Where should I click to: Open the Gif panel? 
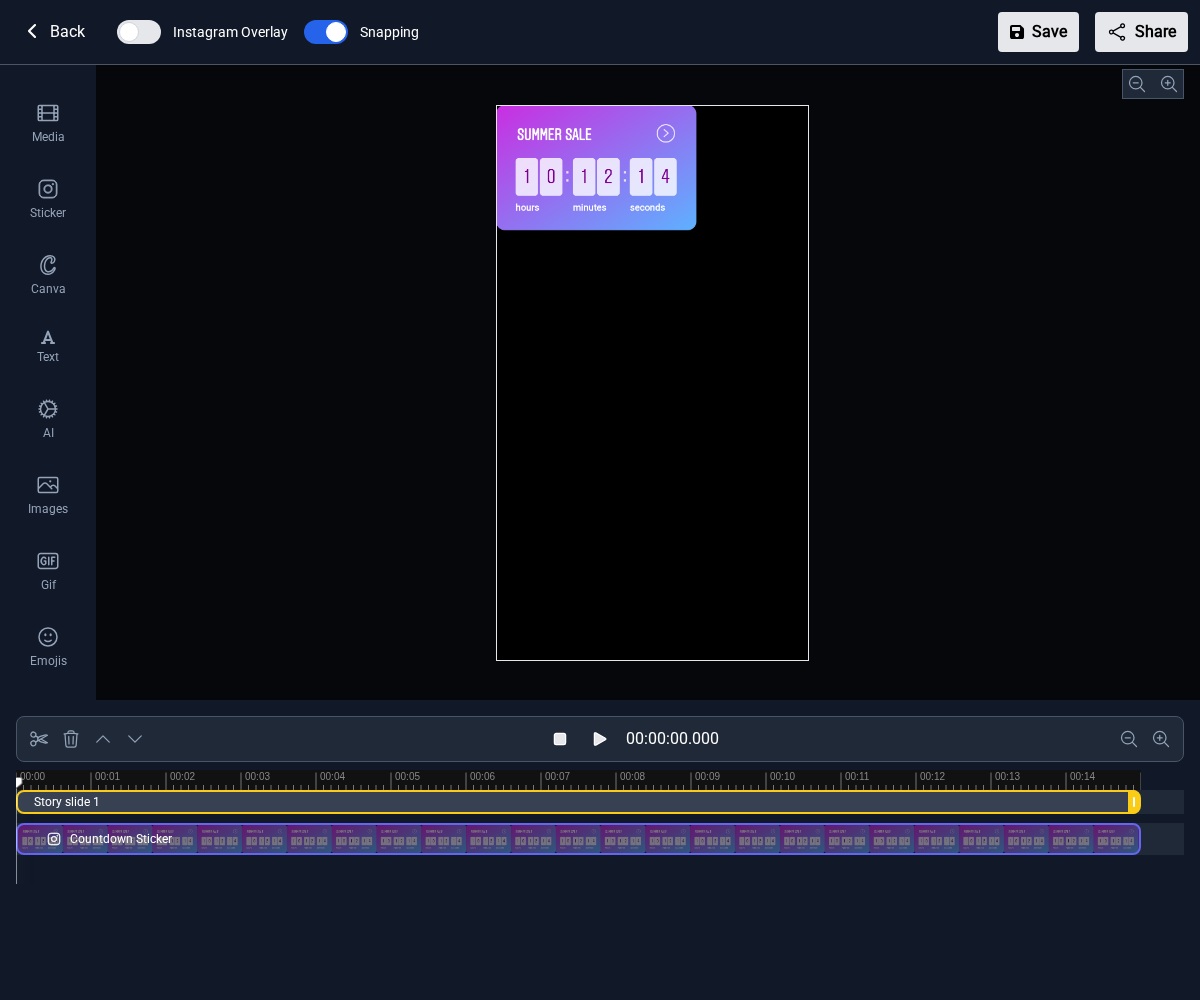click(x=48, y=570)
